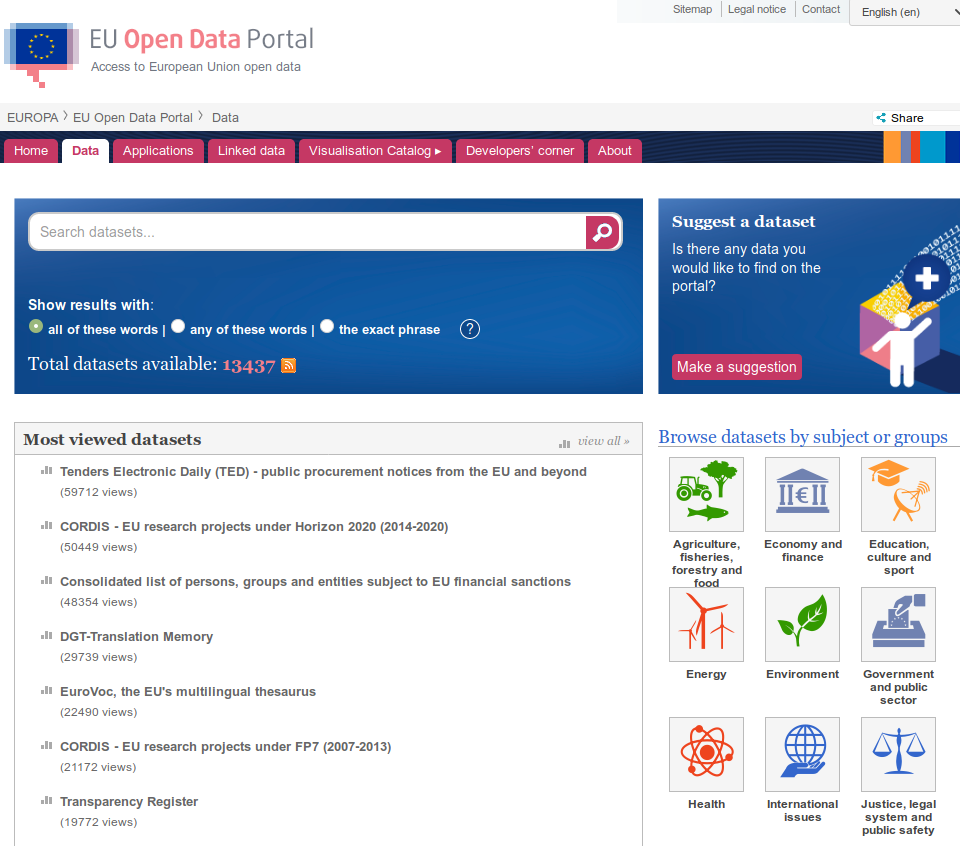
Task: Go to the Home tab
Action: coord(31,151)
